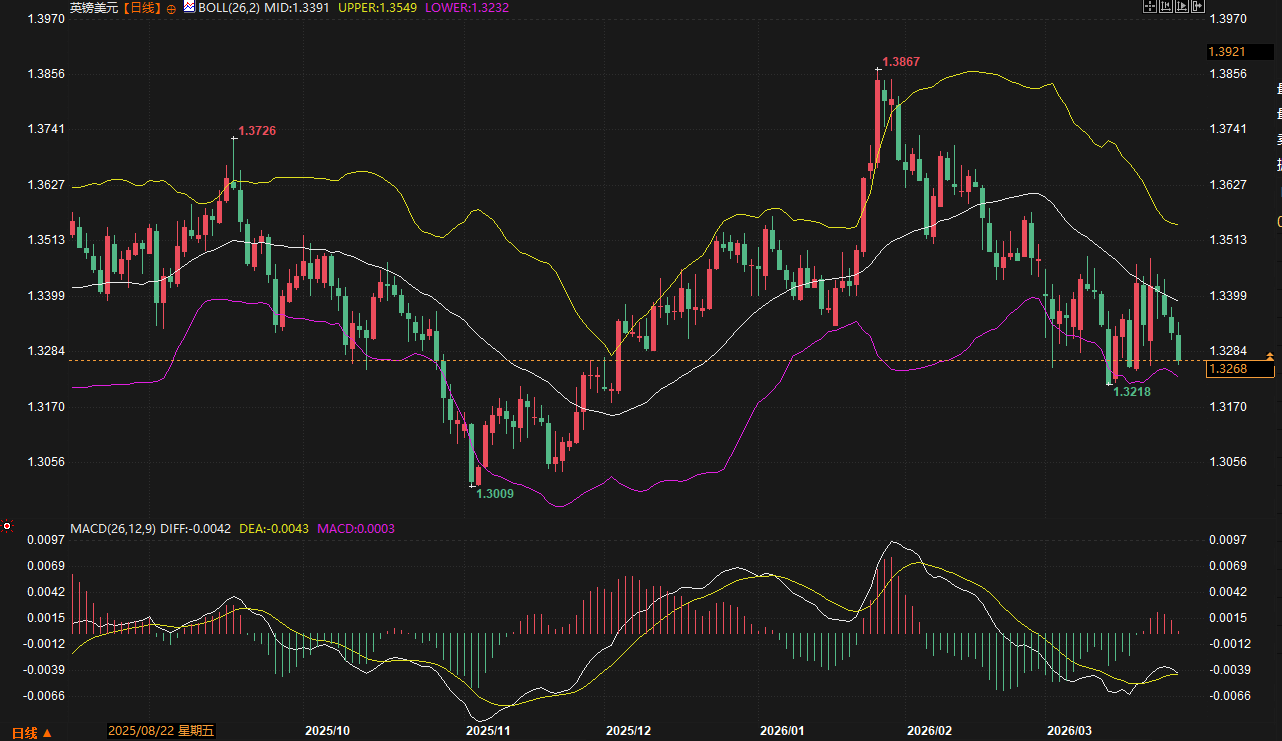Open the 日线 period dropdown at bottom left
Viewport: 1282px width, 741px height.
31,732
